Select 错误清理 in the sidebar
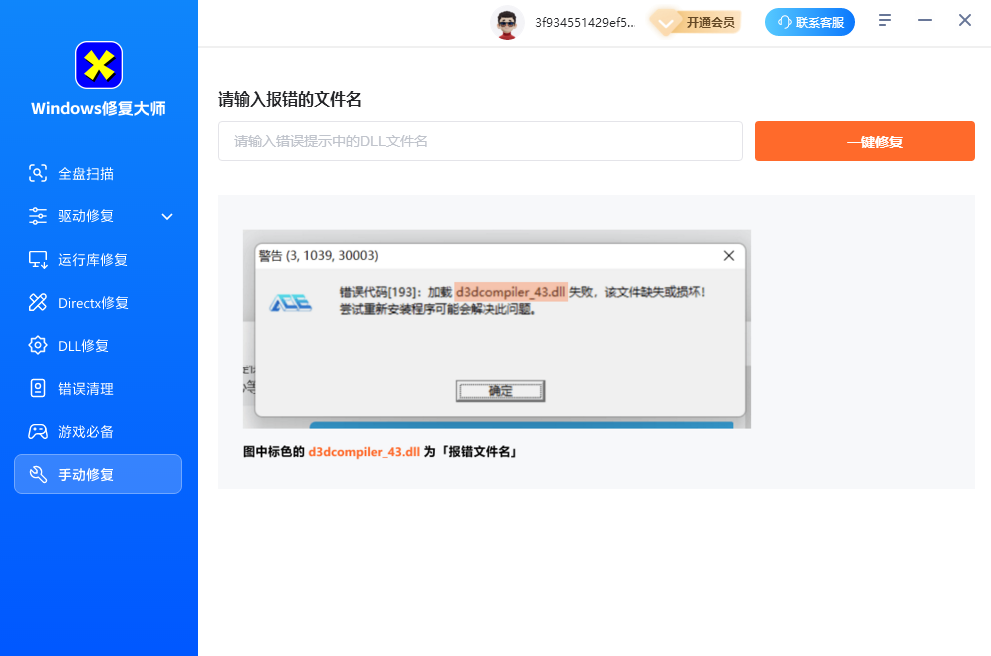 coord(98,388)
